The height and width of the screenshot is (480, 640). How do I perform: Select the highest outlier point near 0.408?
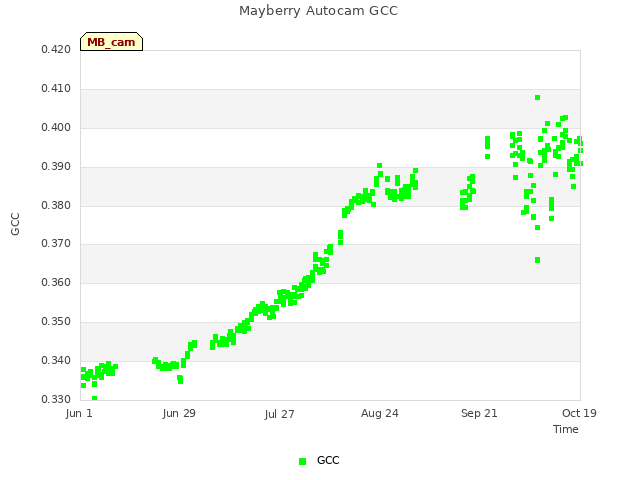click(x=538, y=98)
